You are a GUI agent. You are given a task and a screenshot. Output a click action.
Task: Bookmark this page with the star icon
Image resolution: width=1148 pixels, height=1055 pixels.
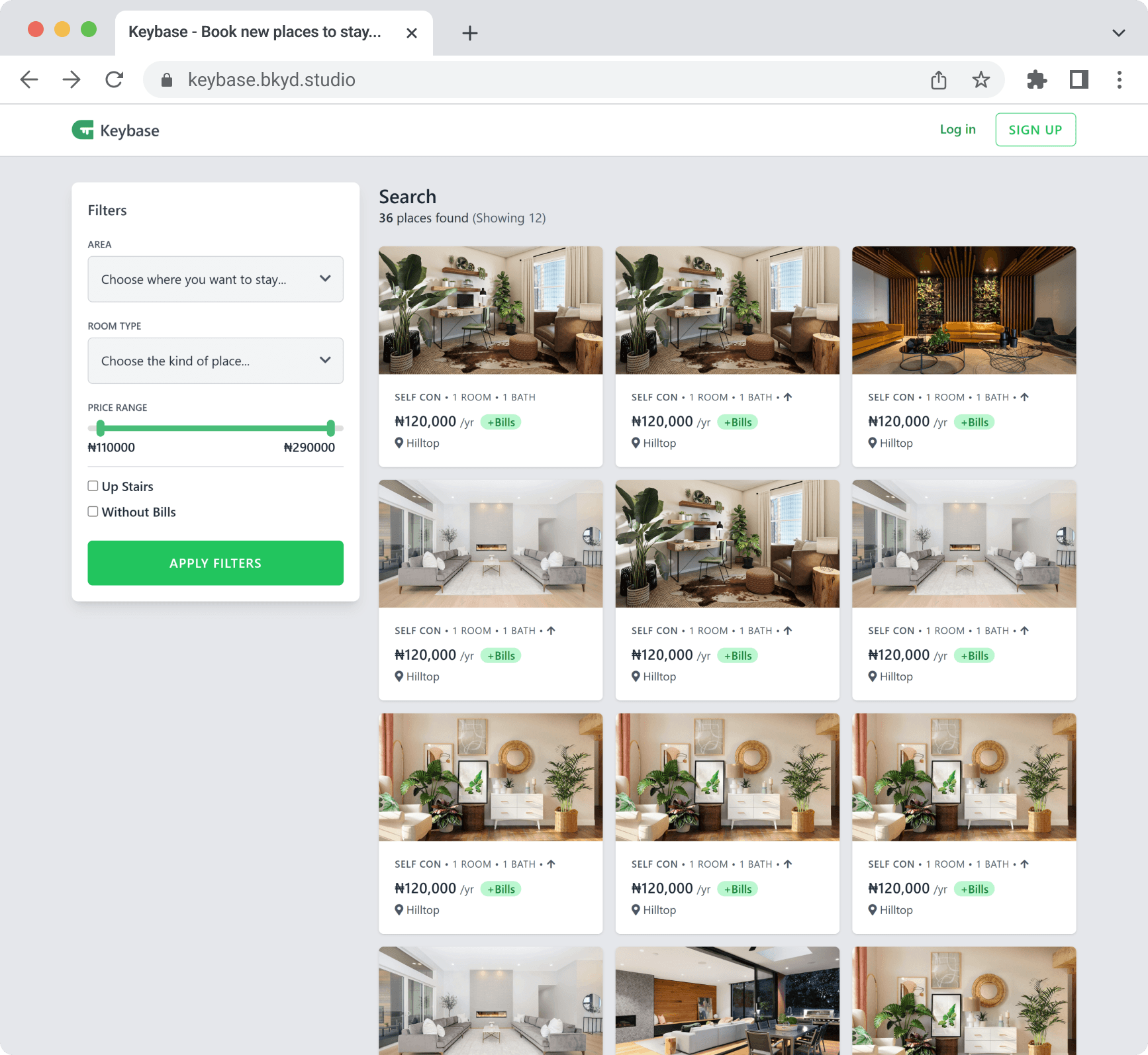[981, 80]
